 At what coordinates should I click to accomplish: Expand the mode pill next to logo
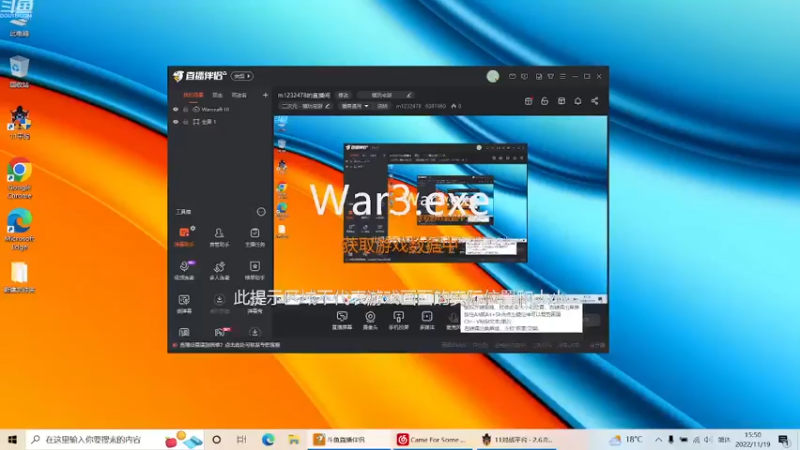point(242,76)
